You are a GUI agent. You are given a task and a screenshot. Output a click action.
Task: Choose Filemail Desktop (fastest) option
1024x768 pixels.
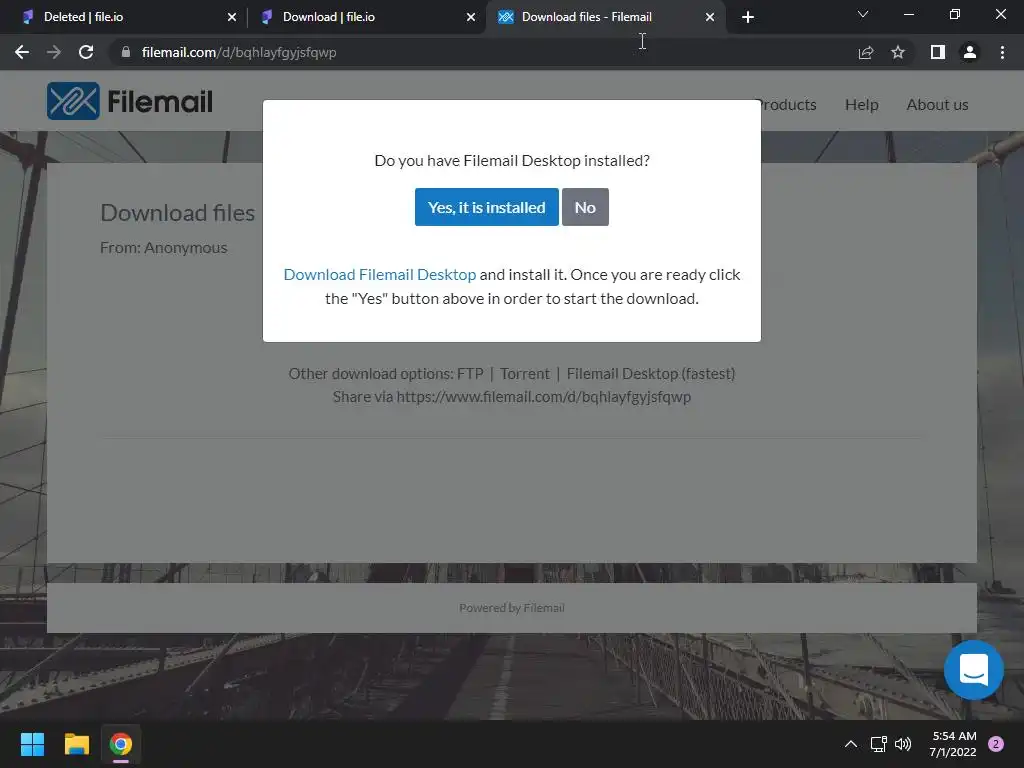coord(650,374)
